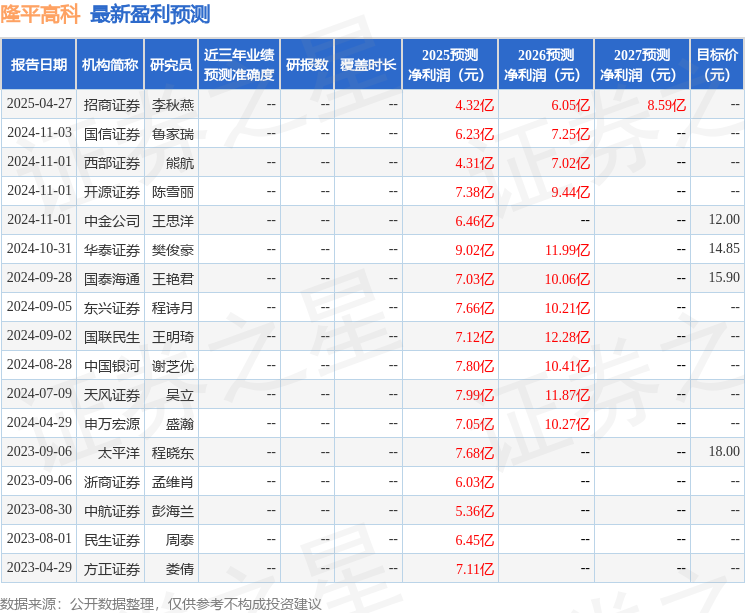This screenshot has height=613, width=745.
Task: Click the 8.59亿 2027 forecast value
Action: [666, 105]
